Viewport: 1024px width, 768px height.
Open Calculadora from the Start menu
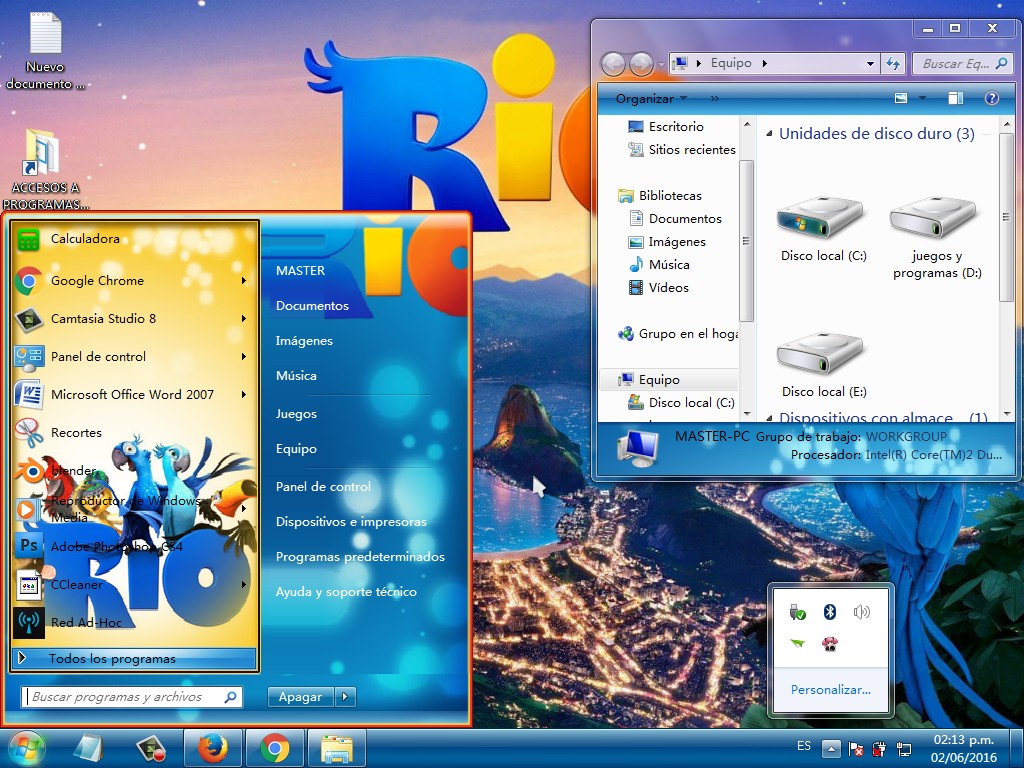(134, 239)
